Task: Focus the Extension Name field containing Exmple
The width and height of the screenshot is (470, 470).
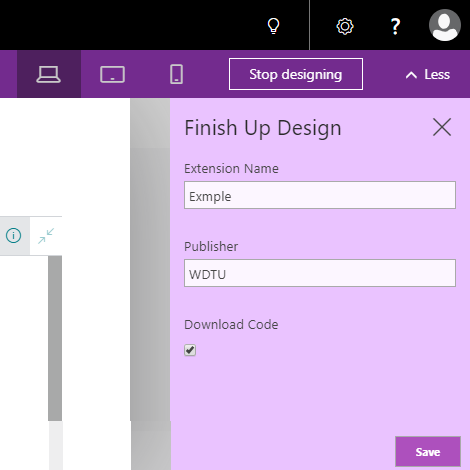Action: pos(320,195)
